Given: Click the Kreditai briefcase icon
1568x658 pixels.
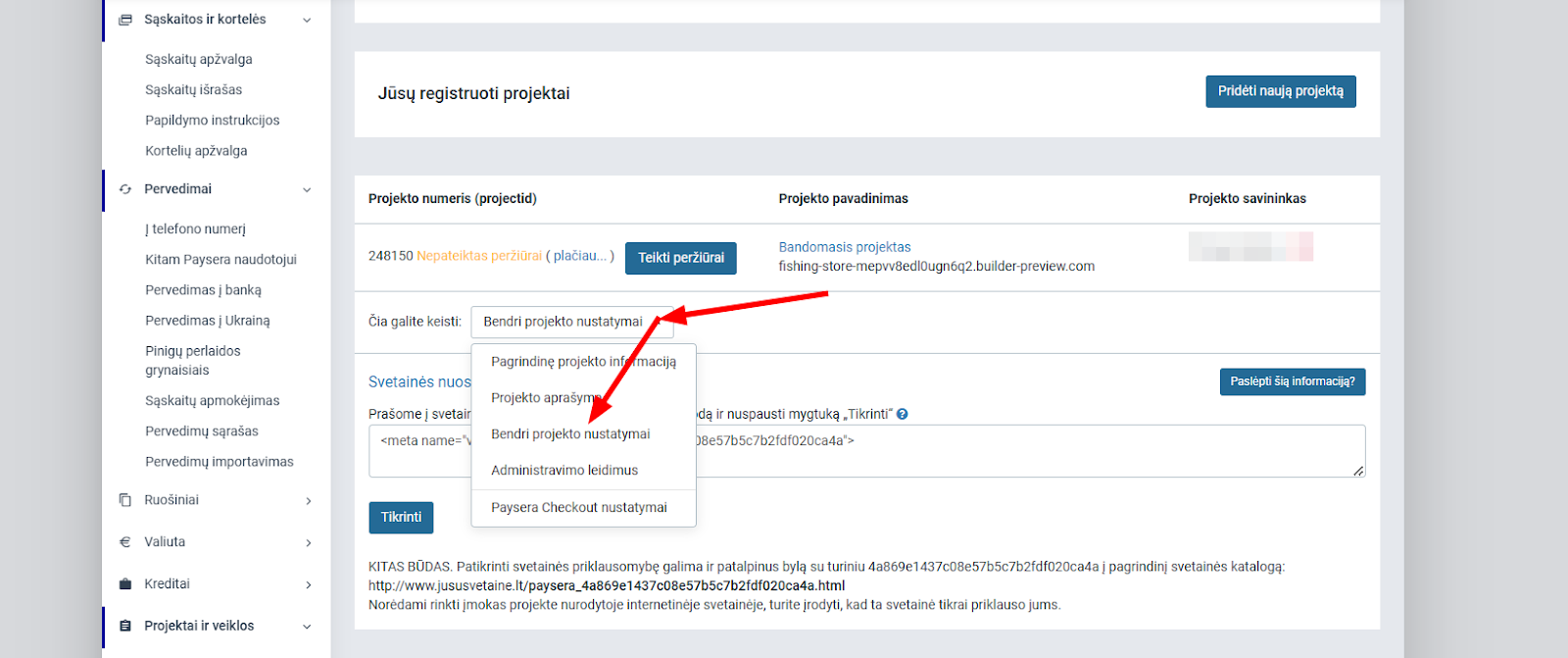Looking at the screenshot, I should 125,584.
